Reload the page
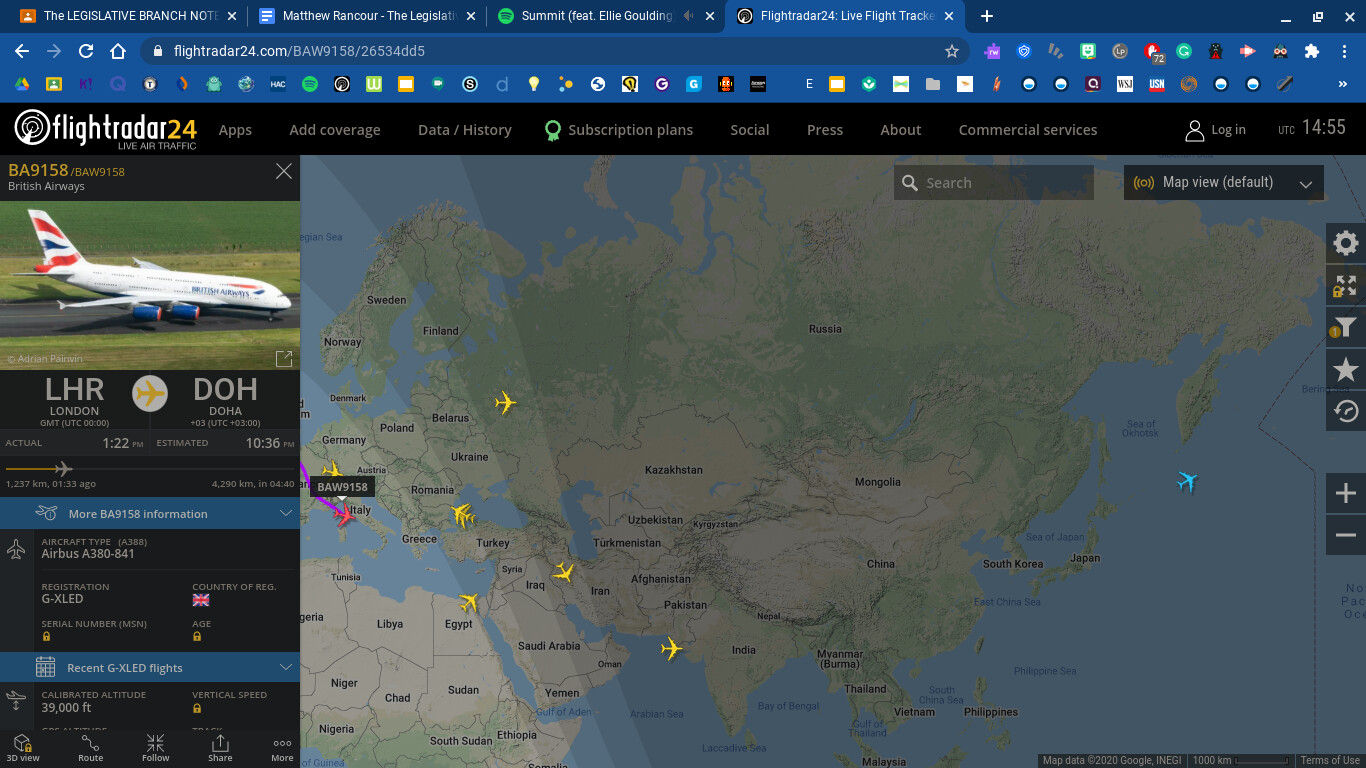The image size is (1366, 768). (x=86, y=51)
